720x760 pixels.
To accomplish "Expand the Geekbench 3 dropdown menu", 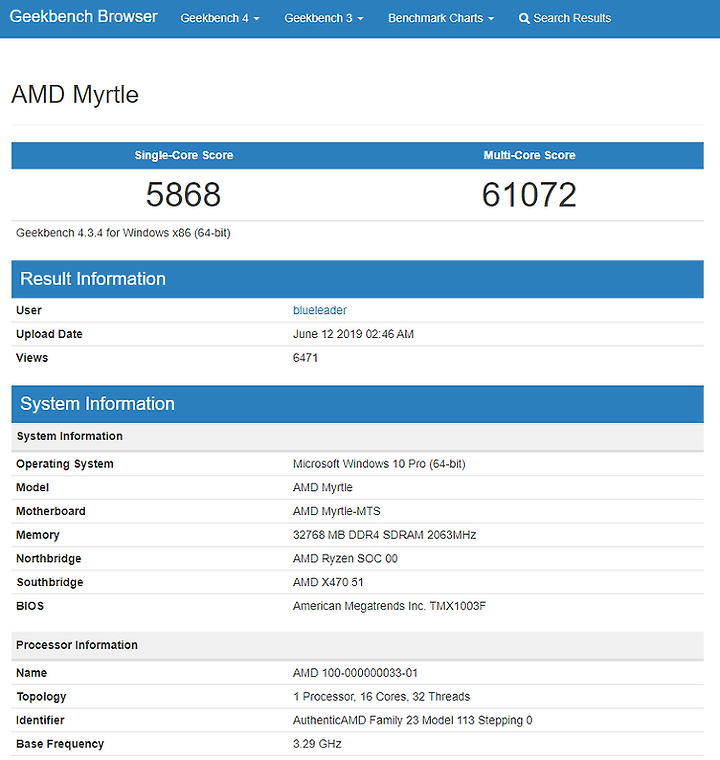I will (323, 18).
